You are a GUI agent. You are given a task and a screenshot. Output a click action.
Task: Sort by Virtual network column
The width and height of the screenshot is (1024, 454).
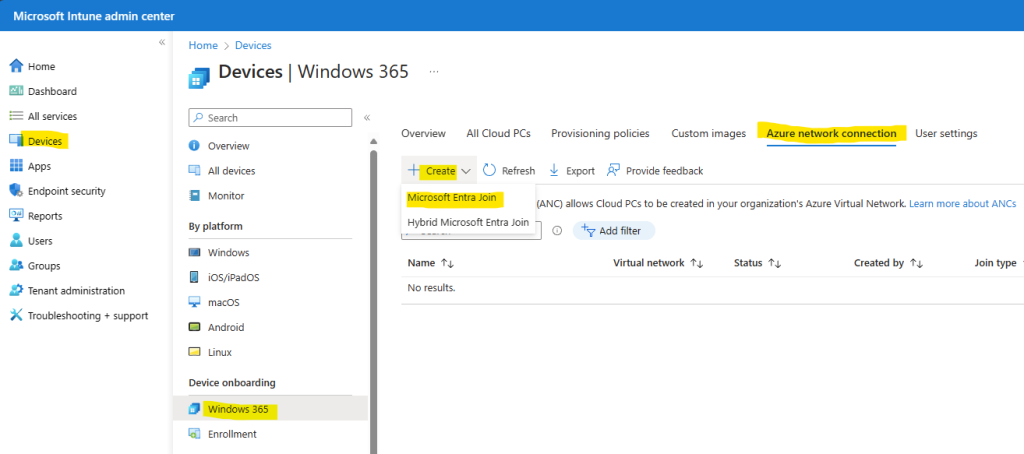(697, 263)
